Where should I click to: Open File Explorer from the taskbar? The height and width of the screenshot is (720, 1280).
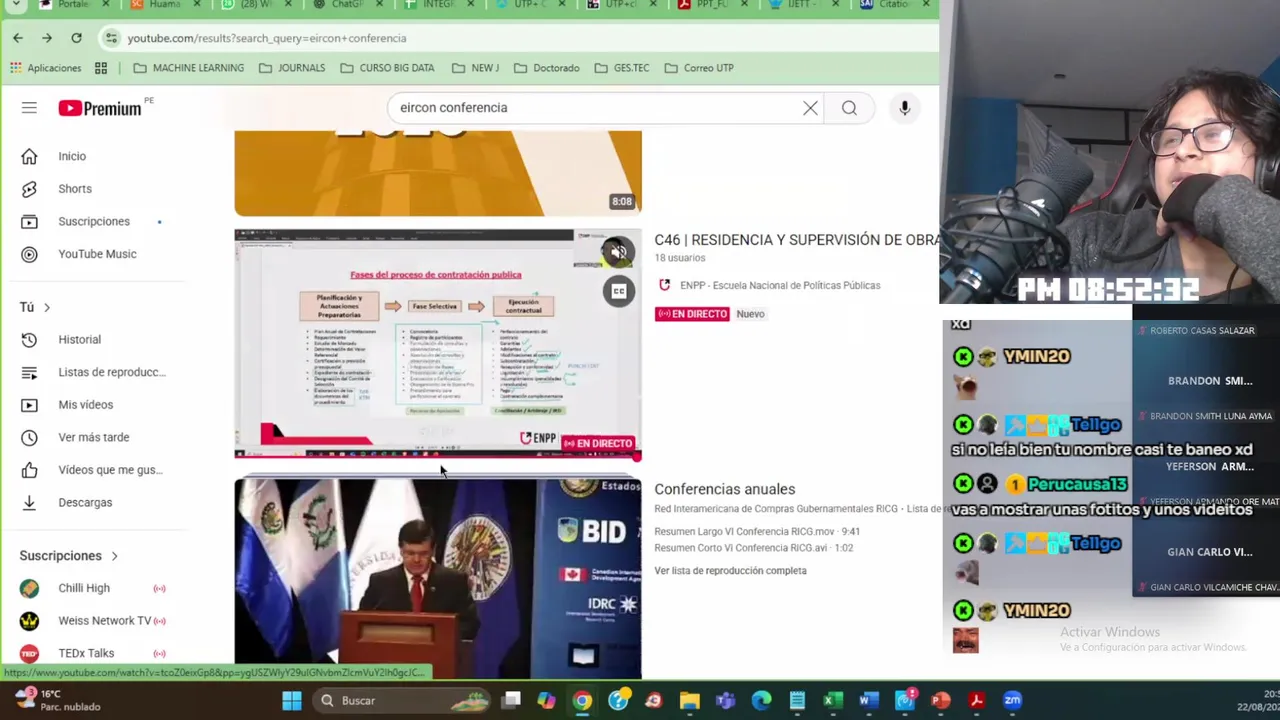[x=689, y=700]
